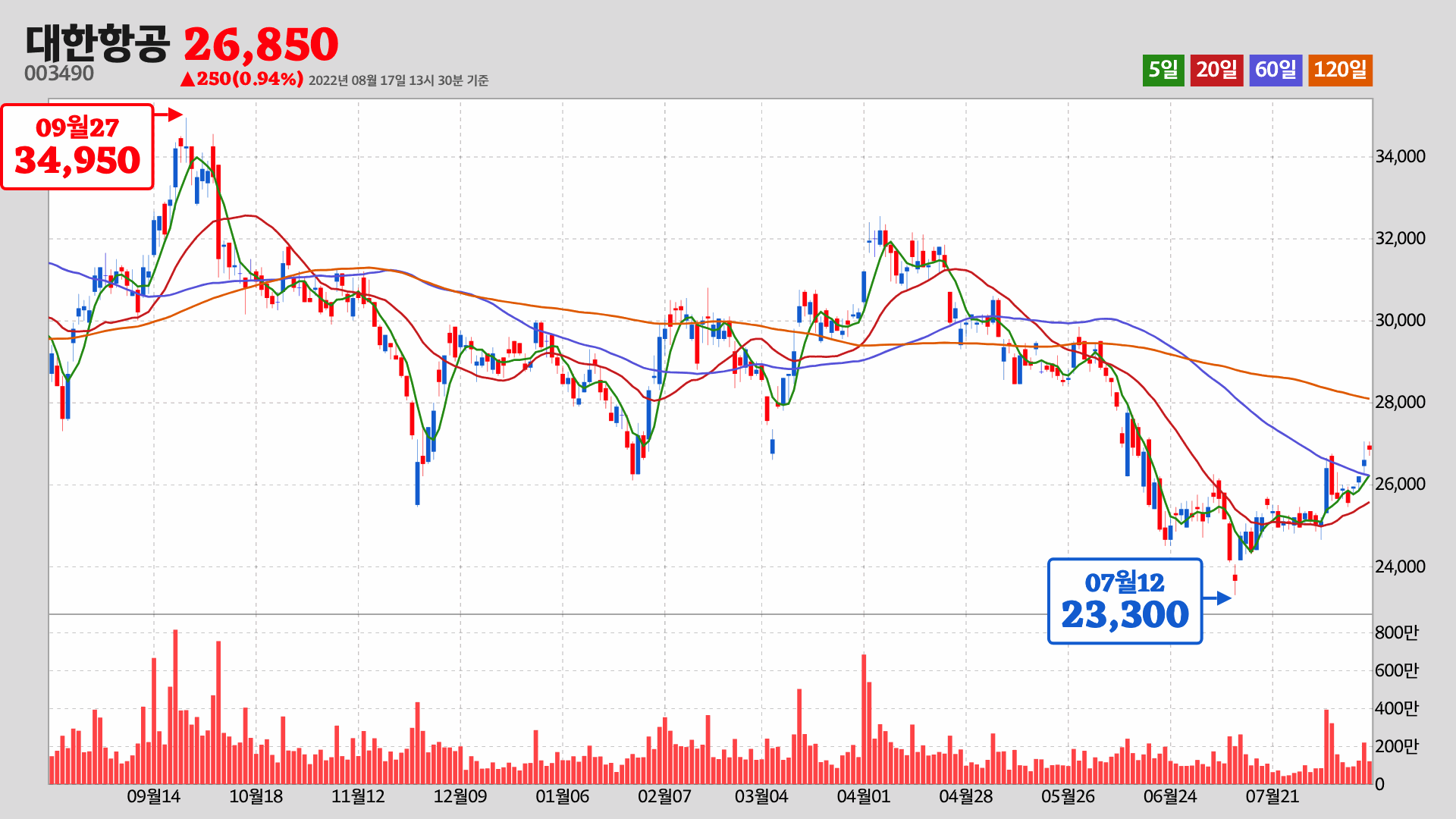Click the 06월24 date label

click(x=1170, y=797)
